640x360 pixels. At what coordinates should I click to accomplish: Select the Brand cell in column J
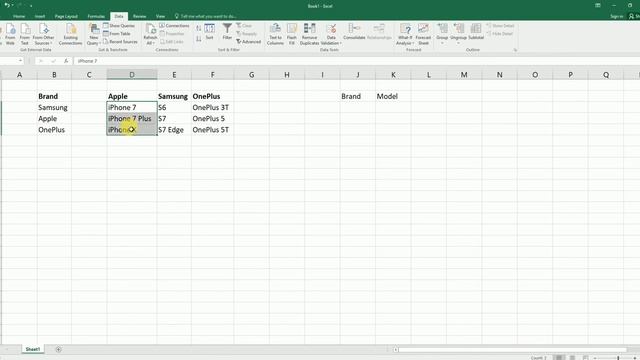[x=358, y=96]
